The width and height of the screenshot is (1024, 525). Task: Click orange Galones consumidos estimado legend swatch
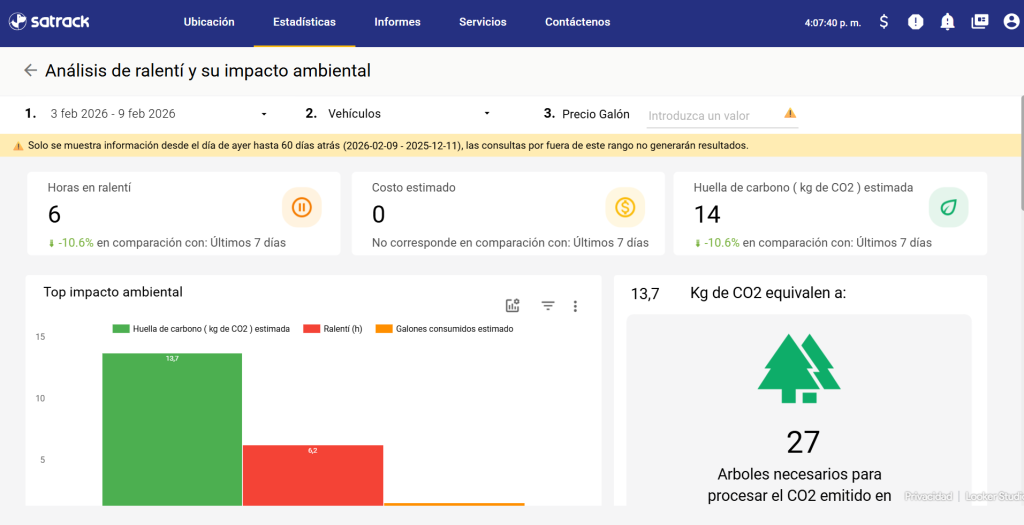384,329
